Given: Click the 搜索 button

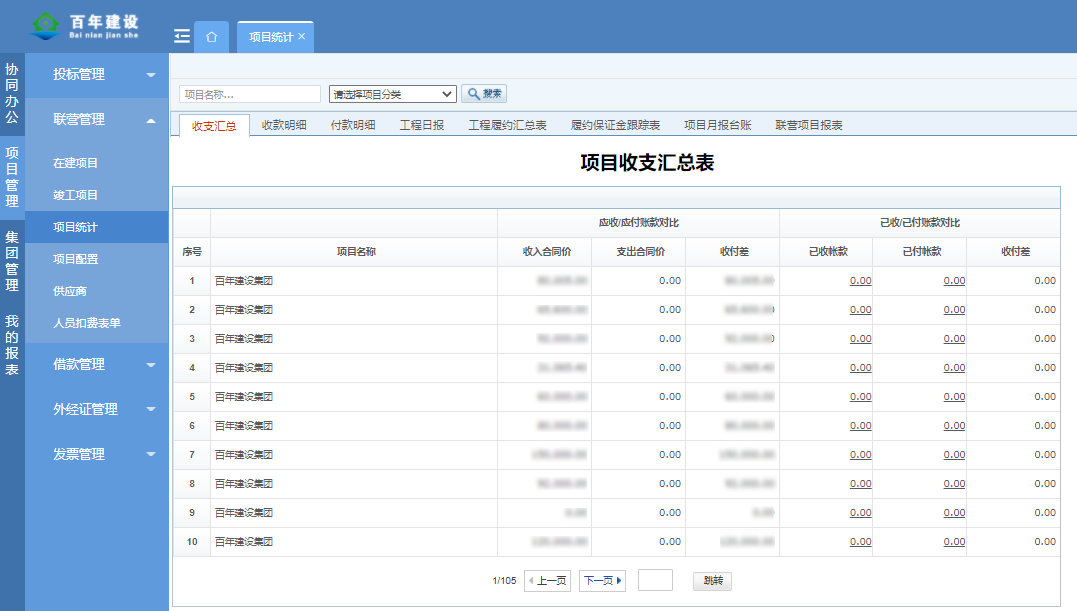Looking at the screenshot, I should pyautogui.click(x=484, y=93).
